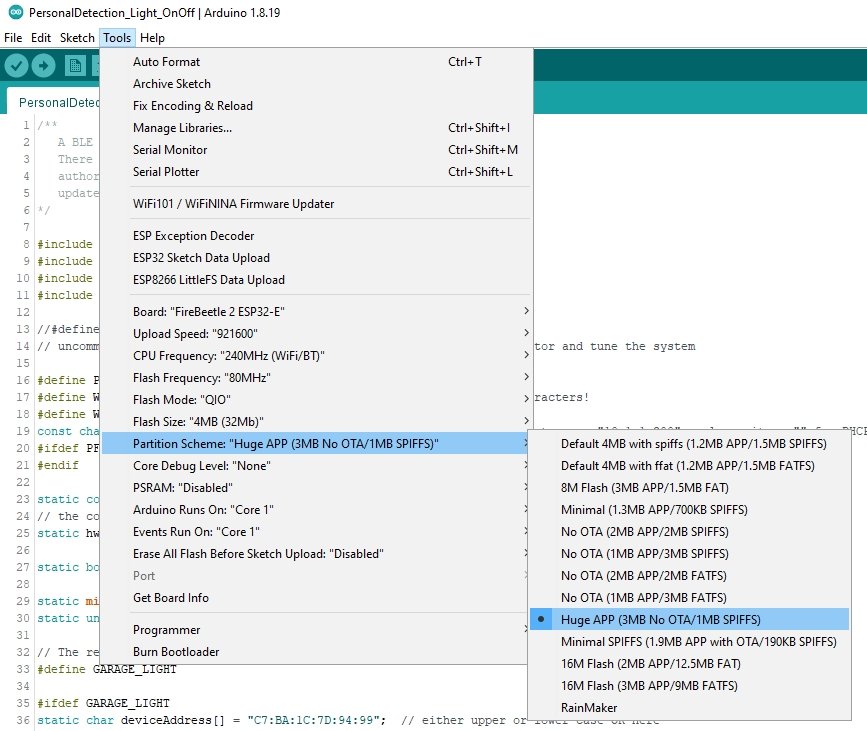Image resolution: width=867 pixels, height=731 pixels.
Task: Click the #ifdef GARAGE_LIGHT code line
Action: [103, 703]
